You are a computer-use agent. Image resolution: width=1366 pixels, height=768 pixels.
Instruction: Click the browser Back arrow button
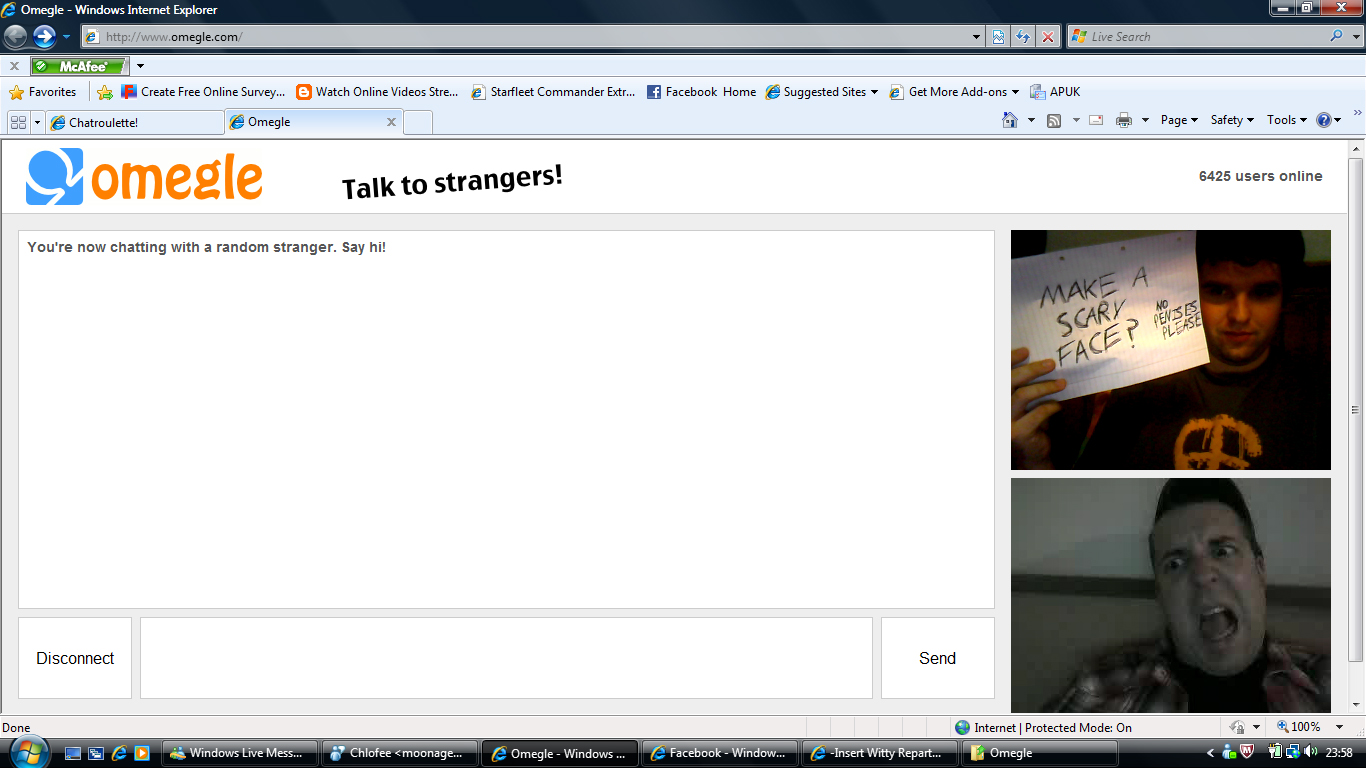tap(15, 37)
